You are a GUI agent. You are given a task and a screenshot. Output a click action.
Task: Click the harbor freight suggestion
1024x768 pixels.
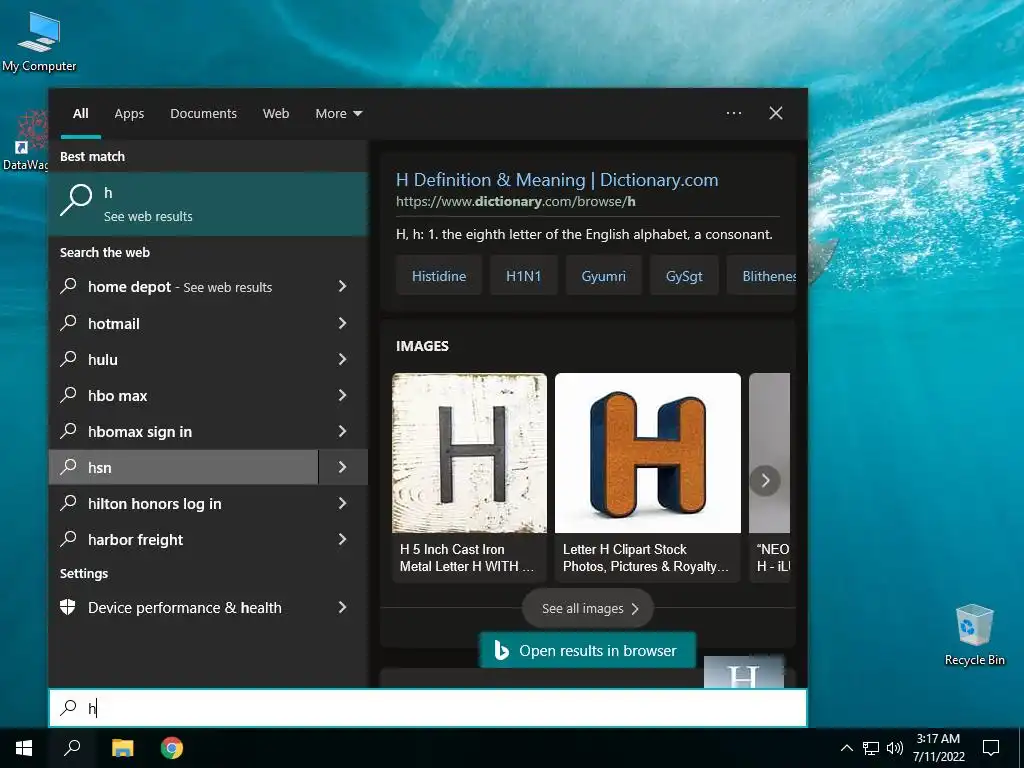coord(184,539)
